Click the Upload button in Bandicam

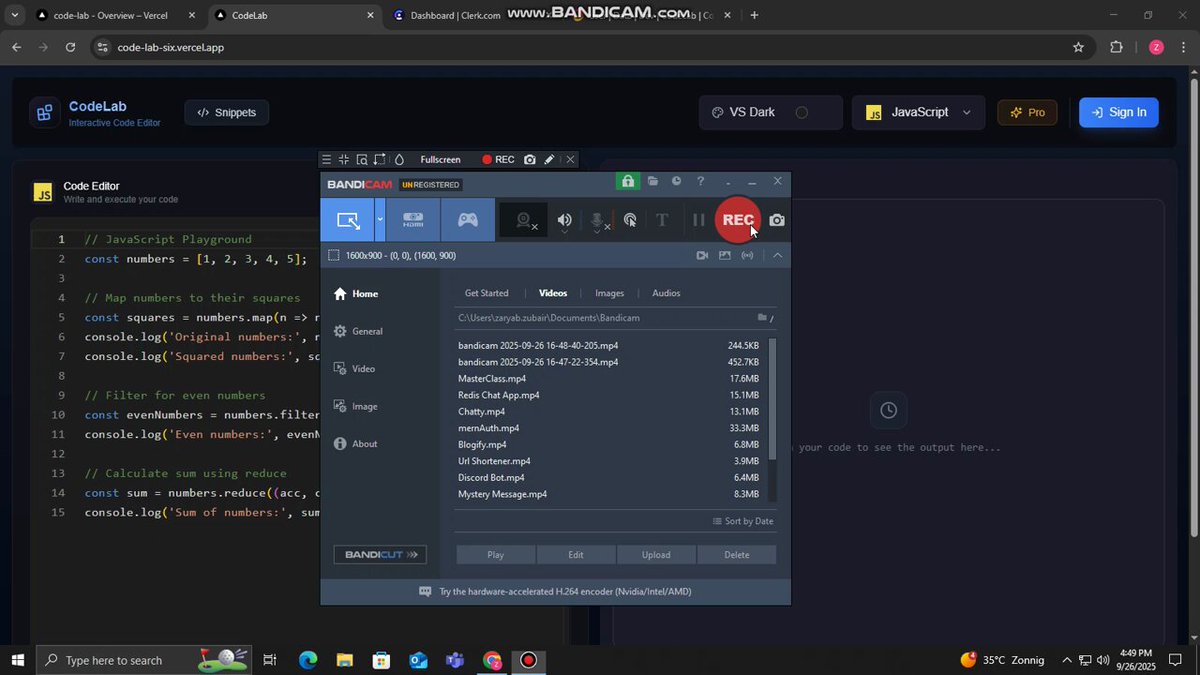656,555
